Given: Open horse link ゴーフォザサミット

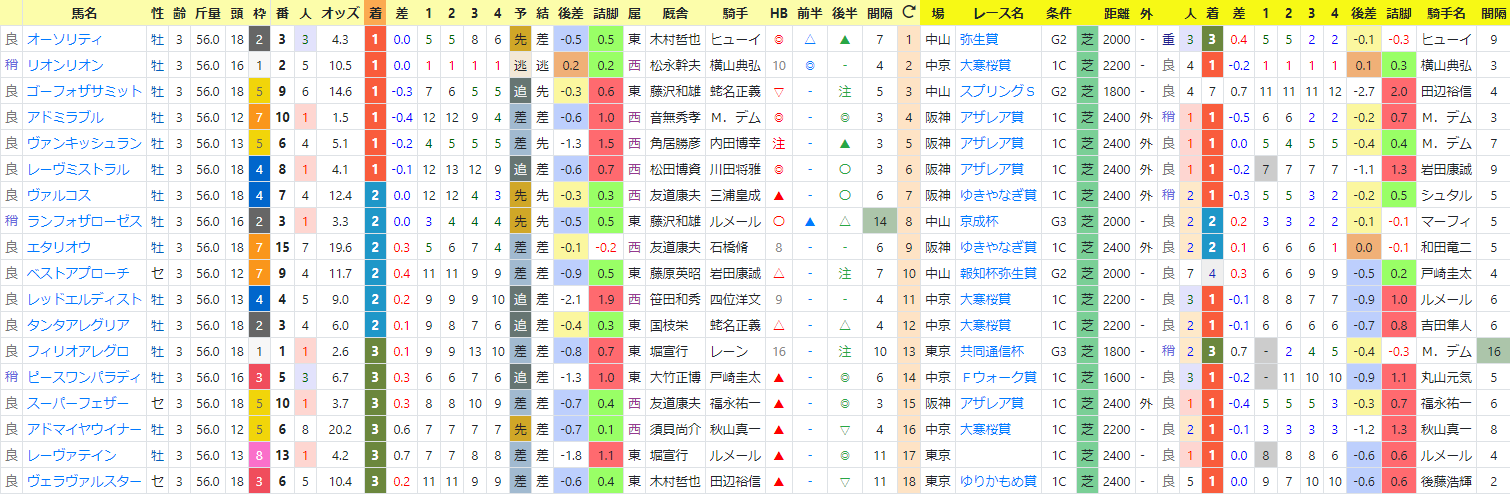Looking at the screenshot, I should pyautogui.click(x=85, y=91).
